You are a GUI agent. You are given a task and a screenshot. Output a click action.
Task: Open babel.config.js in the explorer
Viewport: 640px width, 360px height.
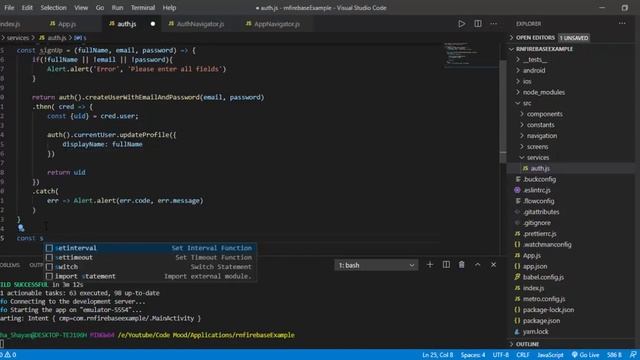click(543, 277)
